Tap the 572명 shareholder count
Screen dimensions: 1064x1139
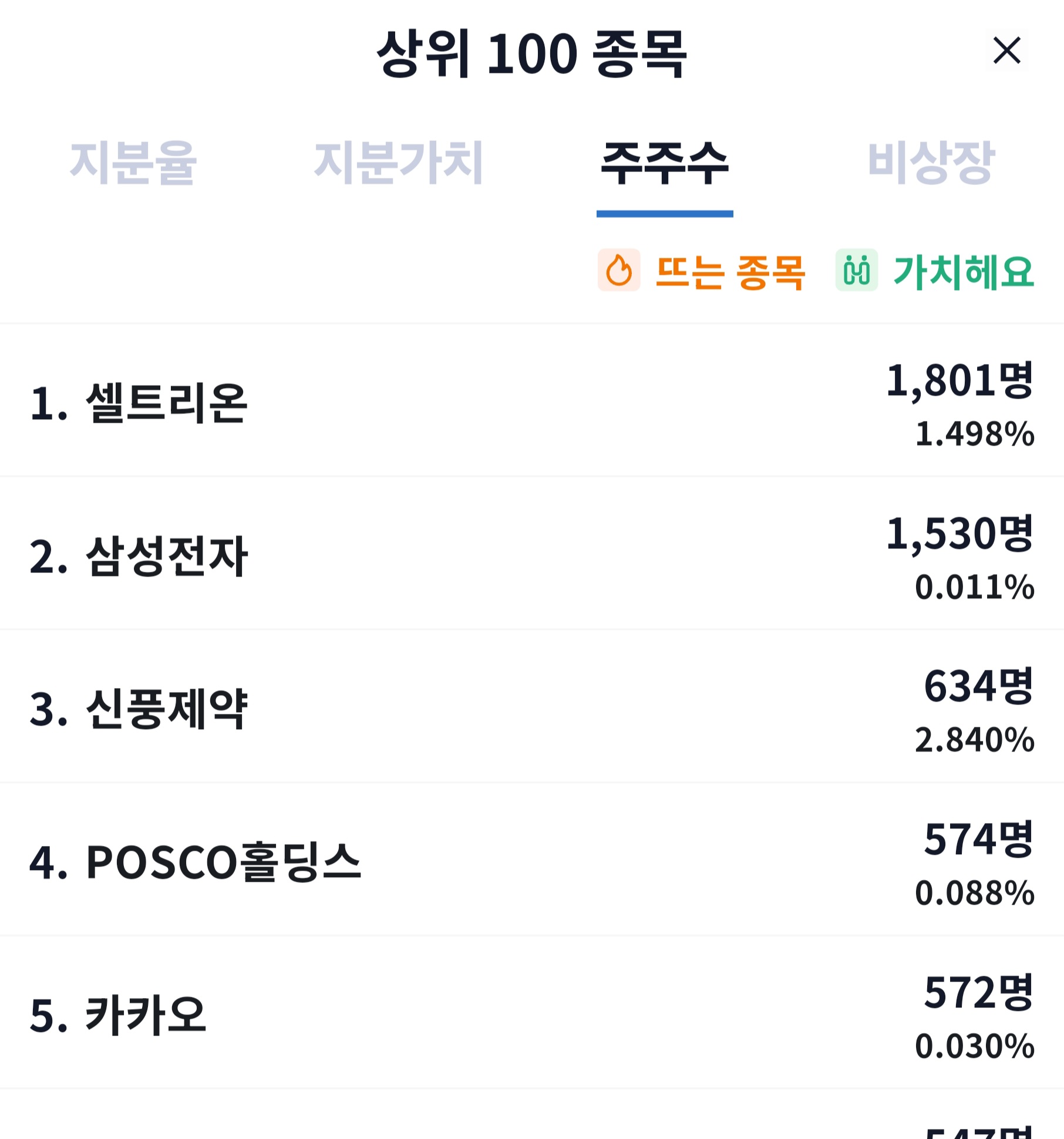tap(979, 993)
